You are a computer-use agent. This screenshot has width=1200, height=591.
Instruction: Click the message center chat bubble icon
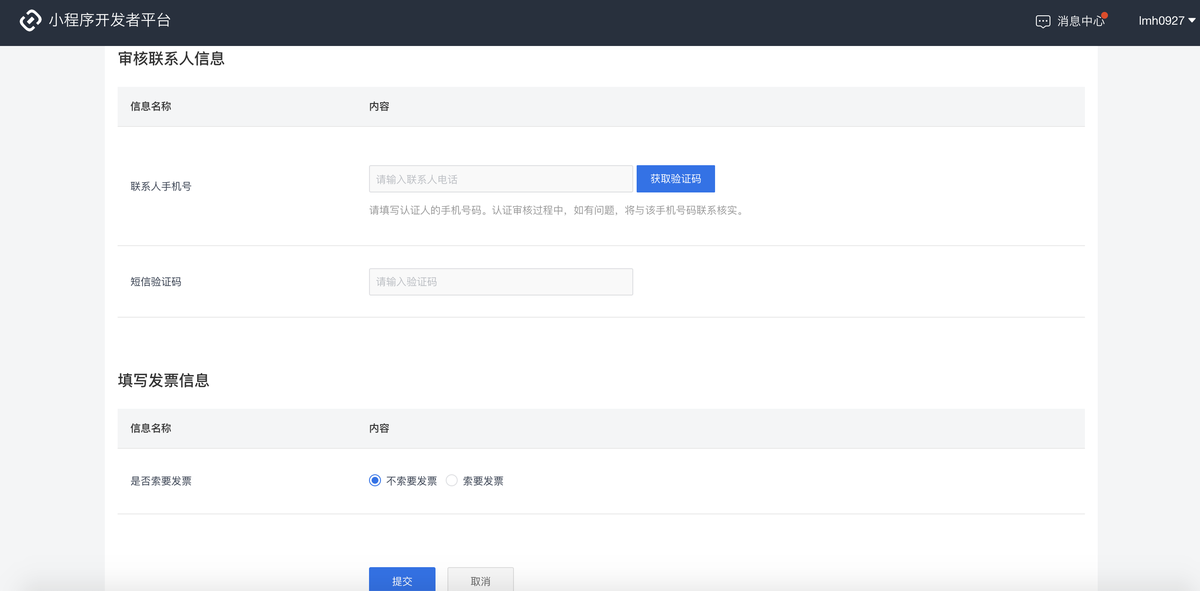[x=1043, y=21]
